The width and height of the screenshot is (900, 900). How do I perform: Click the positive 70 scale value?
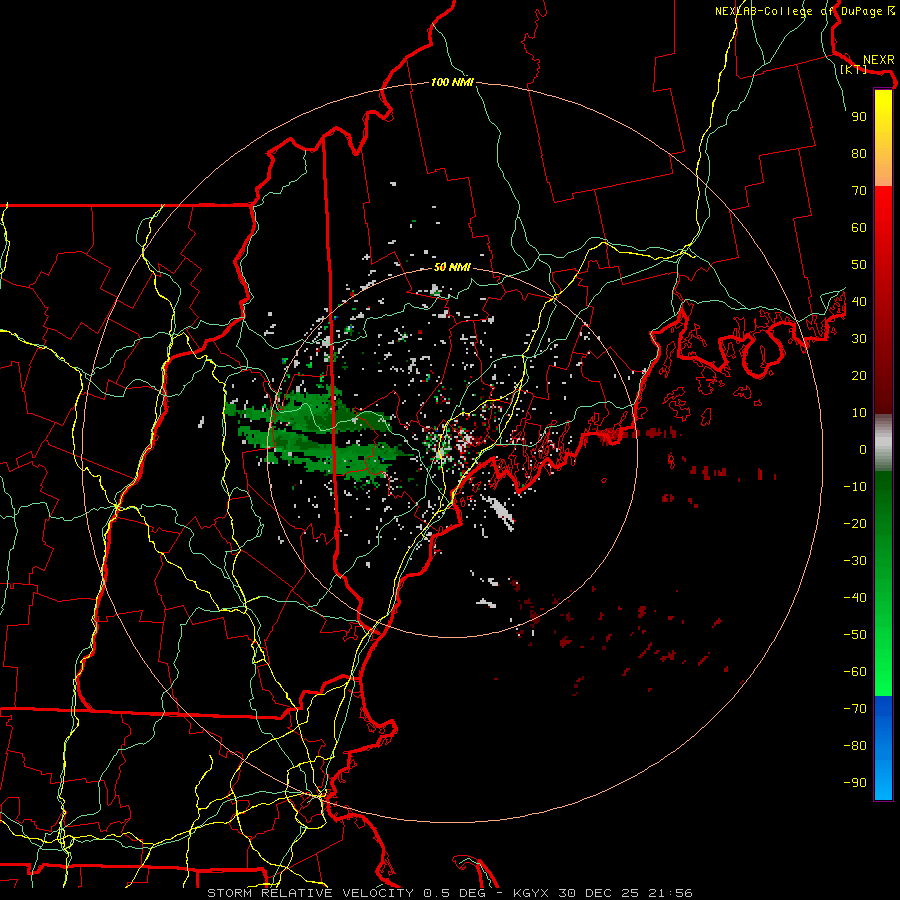859,191
